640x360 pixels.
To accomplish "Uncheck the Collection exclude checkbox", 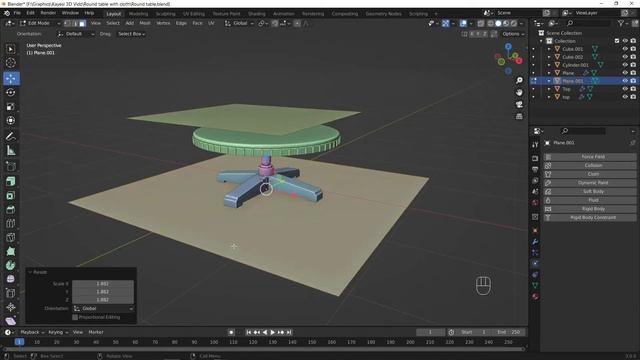I will pyautogui.click(x=617, y=41).
